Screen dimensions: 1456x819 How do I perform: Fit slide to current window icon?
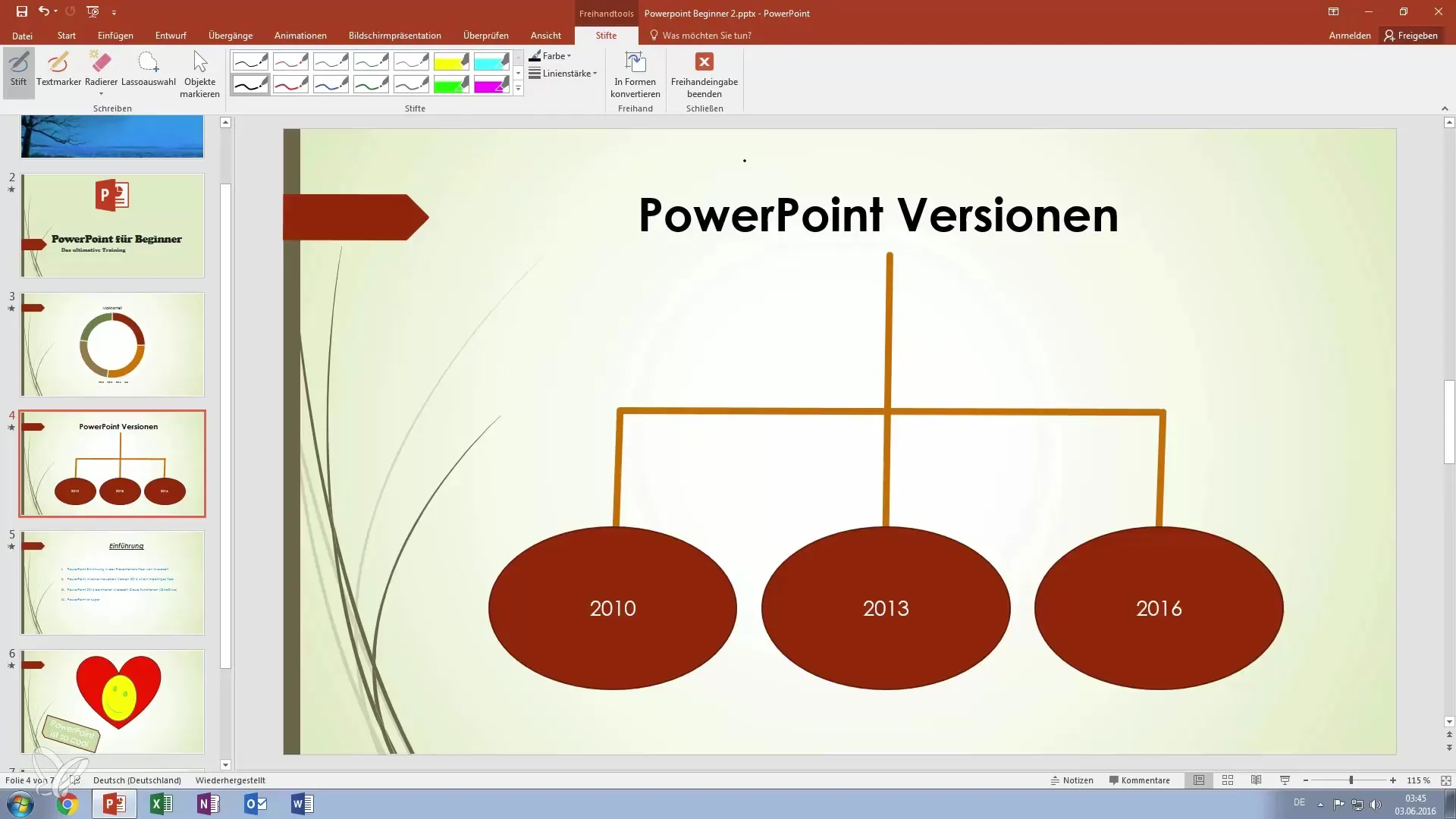pos(1445,780)
